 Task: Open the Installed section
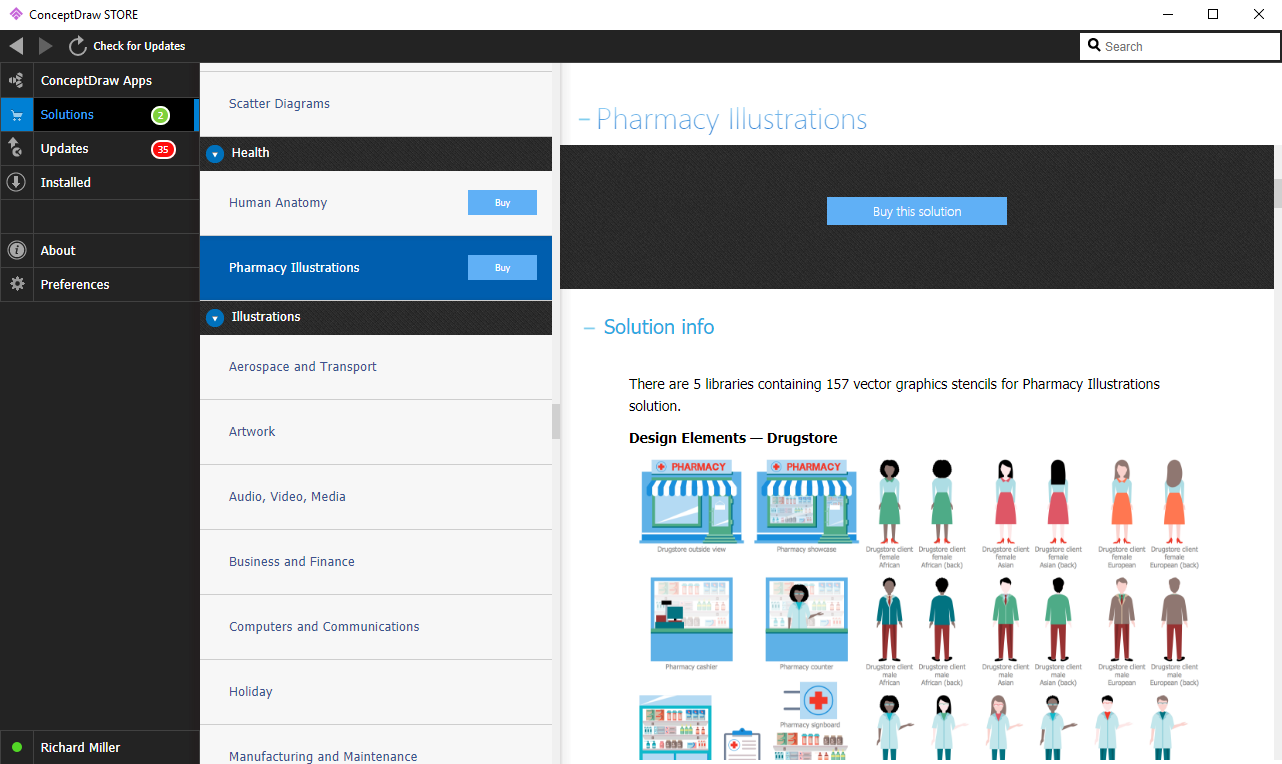(100, 183)
